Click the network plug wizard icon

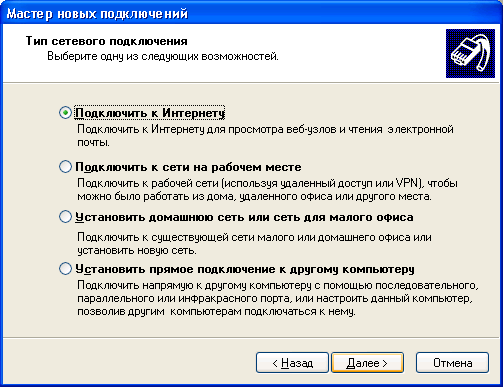coord(470,53)
